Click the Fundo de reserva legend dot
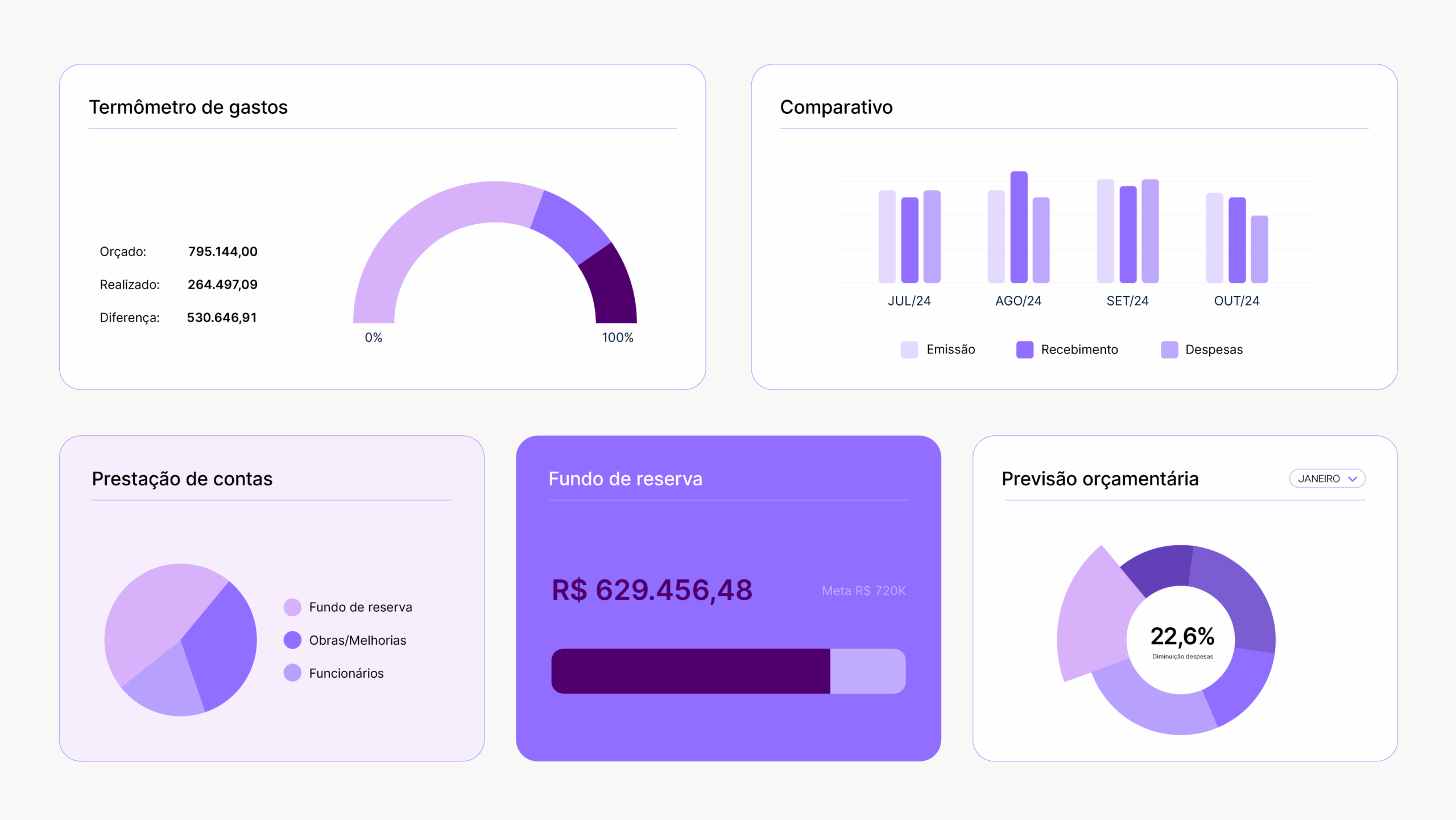The image size is (1456, 820). pos(292,607)
